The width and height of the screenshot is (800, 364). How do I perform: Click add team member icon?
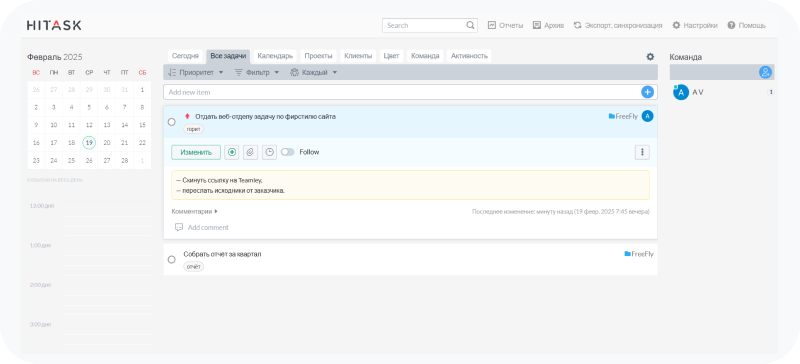765,72
